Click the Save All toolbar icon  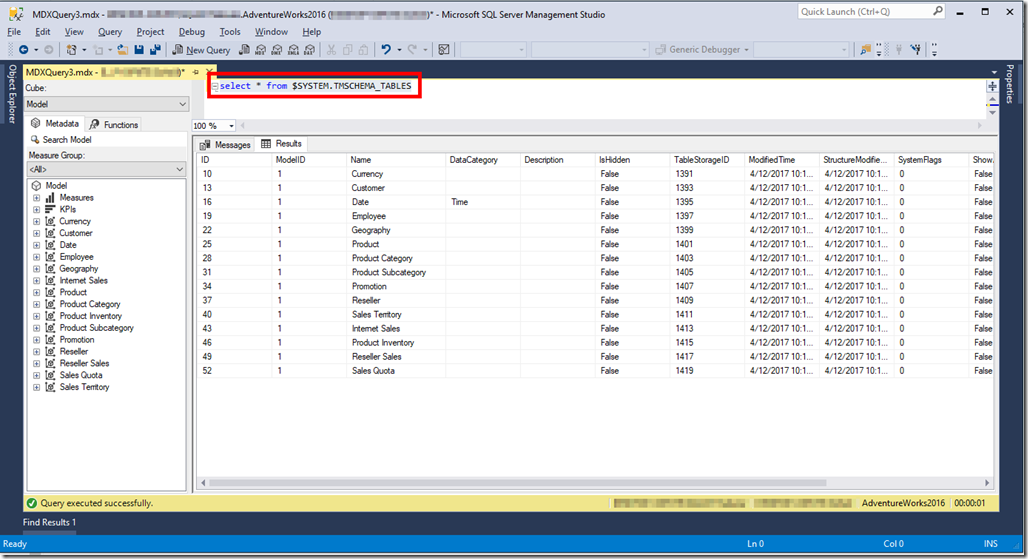pos(155,50)
